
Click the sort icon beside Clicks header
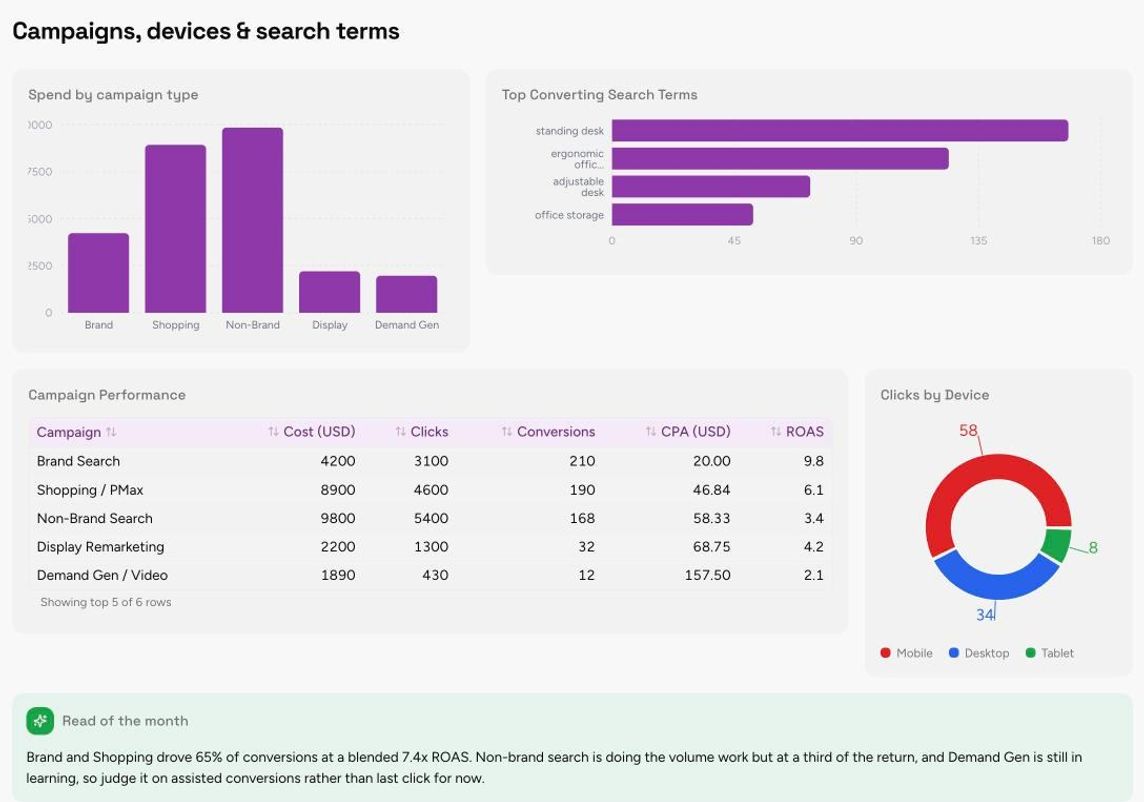pos(401,432)
